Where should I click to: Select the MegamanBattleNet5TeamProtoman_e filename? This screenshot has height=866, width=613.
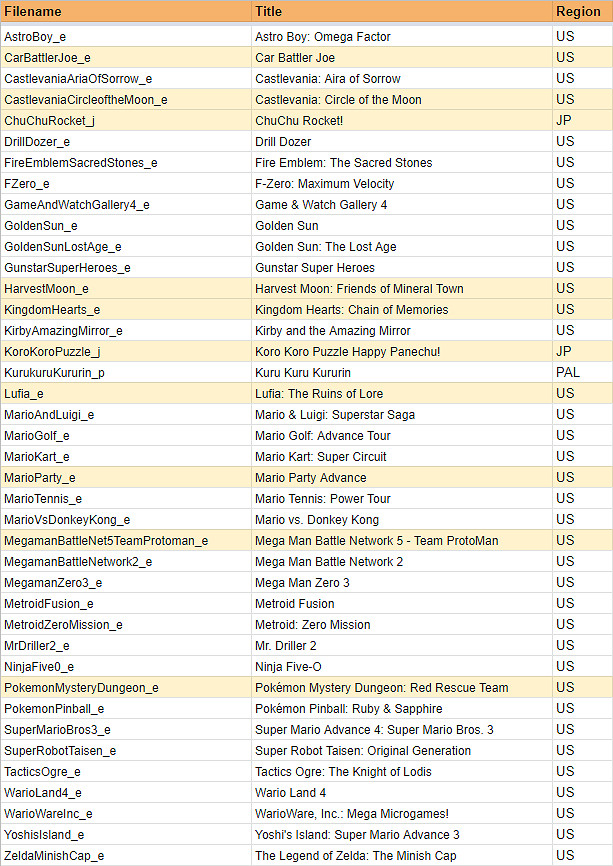106,541
